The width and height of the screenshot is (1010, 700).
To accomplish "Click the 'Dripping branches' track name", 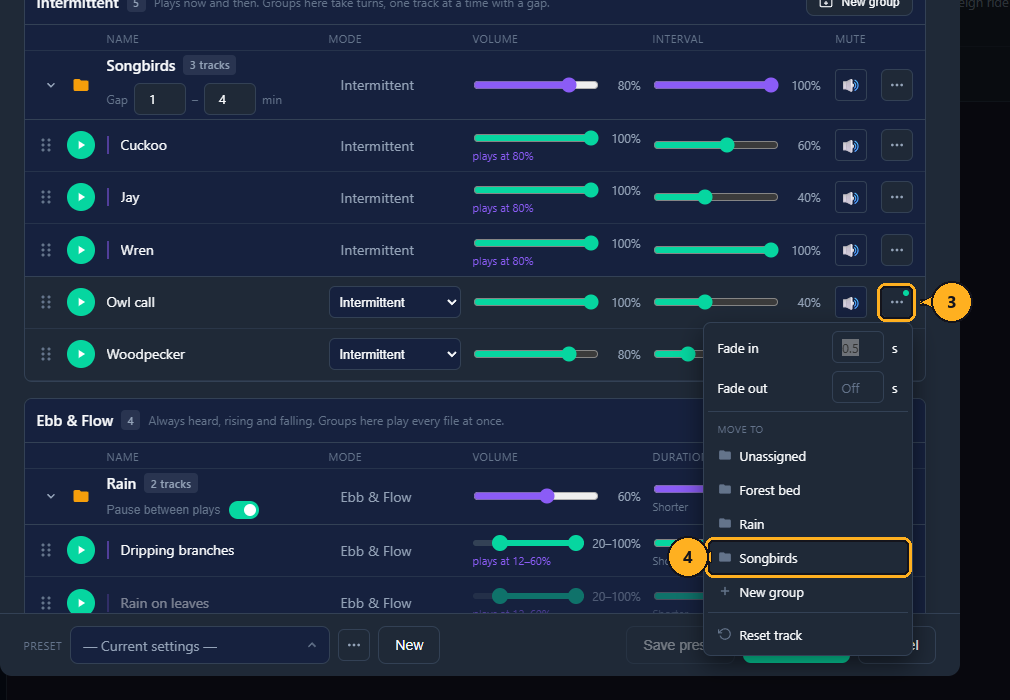I will tap(177, 550).
